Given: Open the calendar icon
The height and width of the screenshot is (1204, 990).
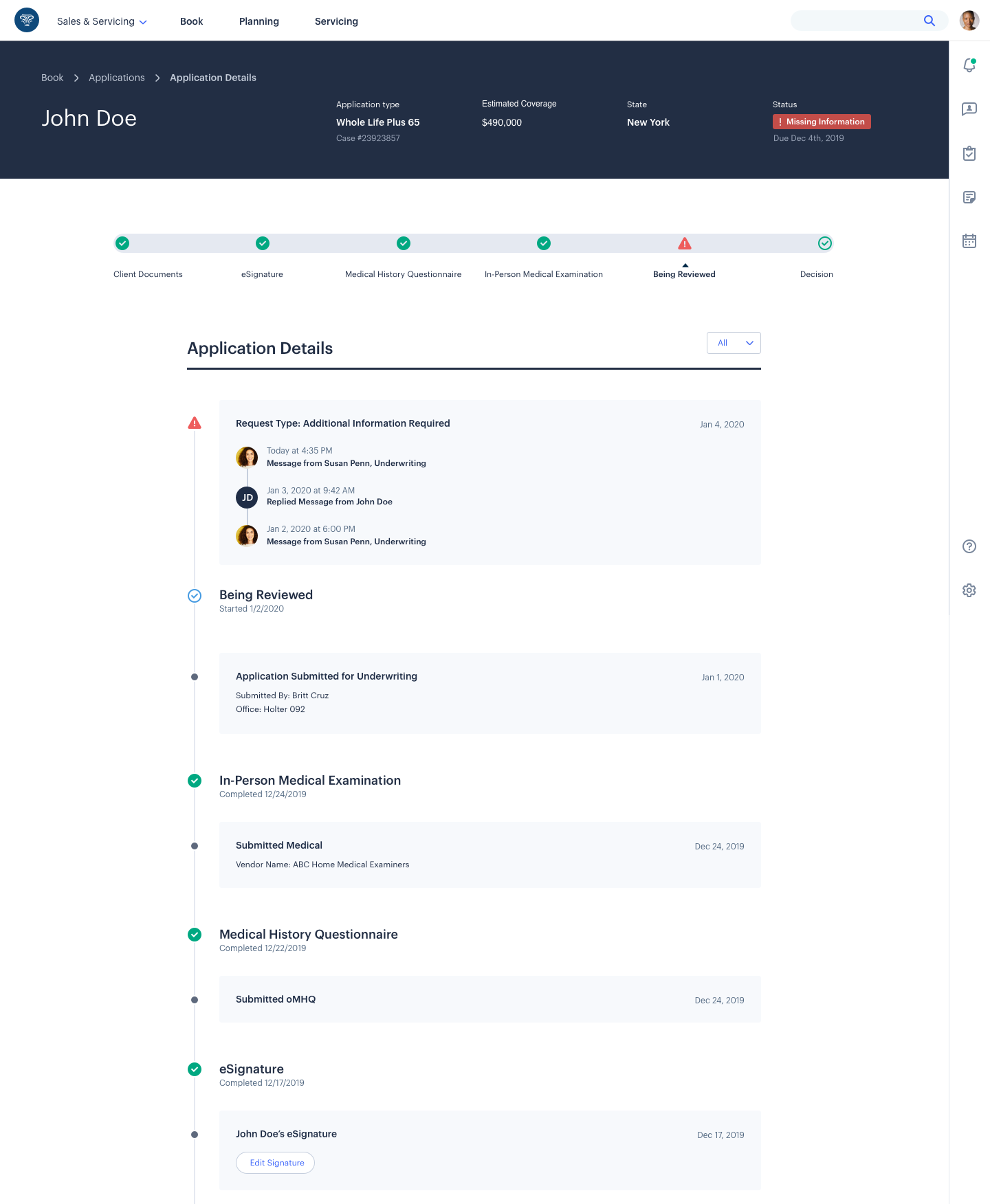Looking at the screenshot, I should [969, 241].
